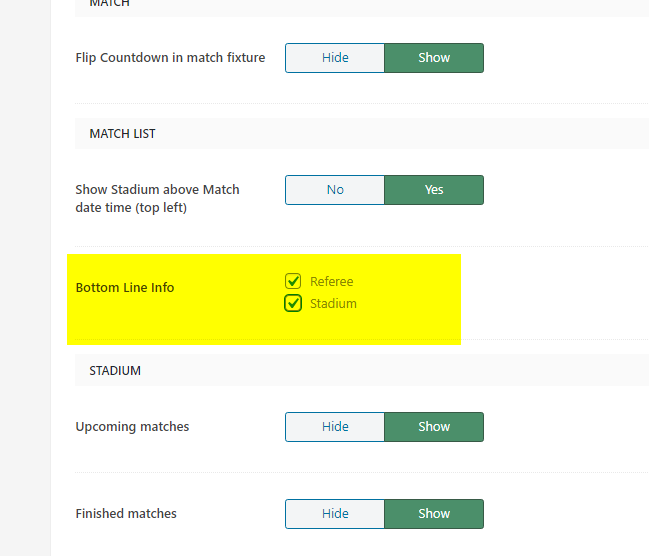Show Finished matches in Stadium section
This screenshot has width=649, height=556.
point(434,514)
